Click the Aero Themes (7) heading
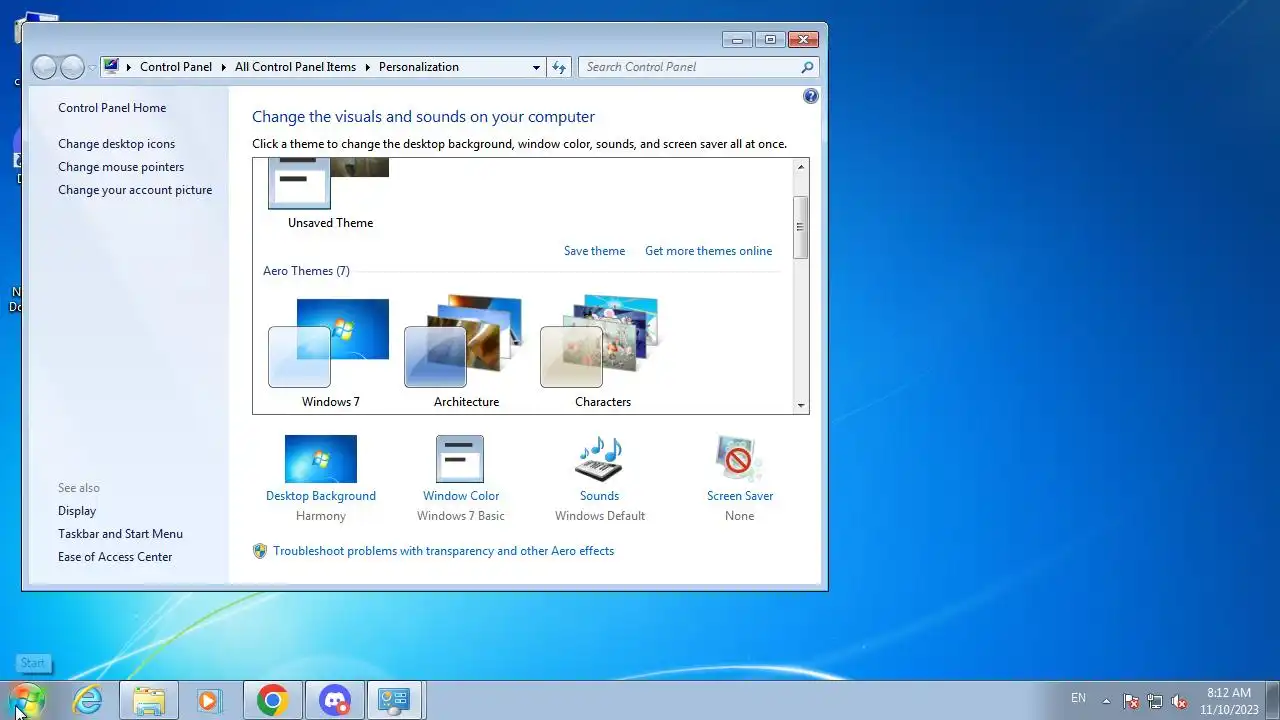The width and height of the screenshot is (1280, 720). click(306, 271)
